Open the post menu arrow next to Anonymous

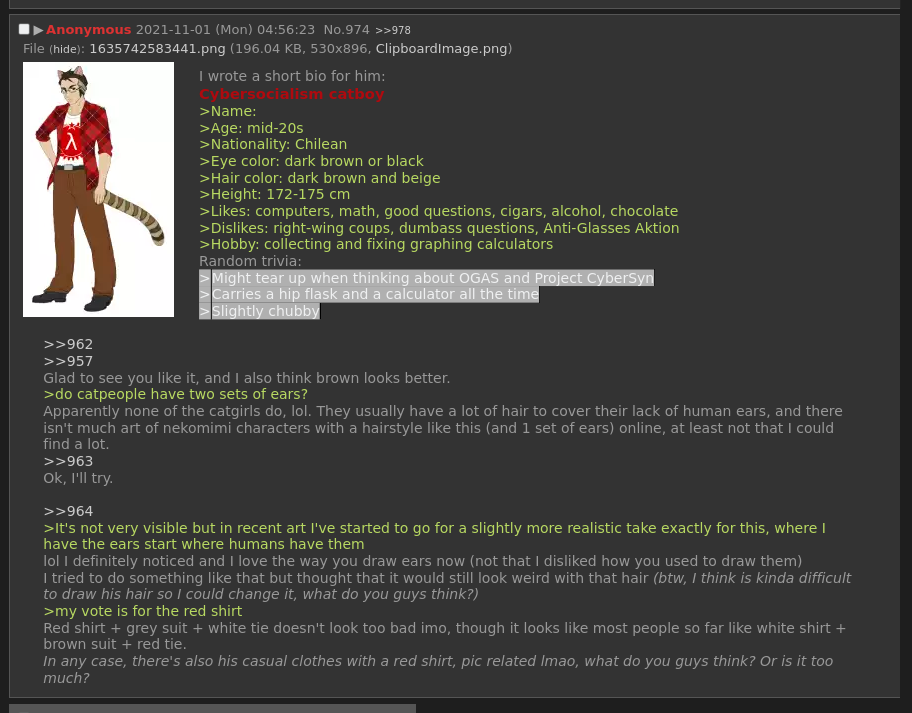tap(38, 30)
